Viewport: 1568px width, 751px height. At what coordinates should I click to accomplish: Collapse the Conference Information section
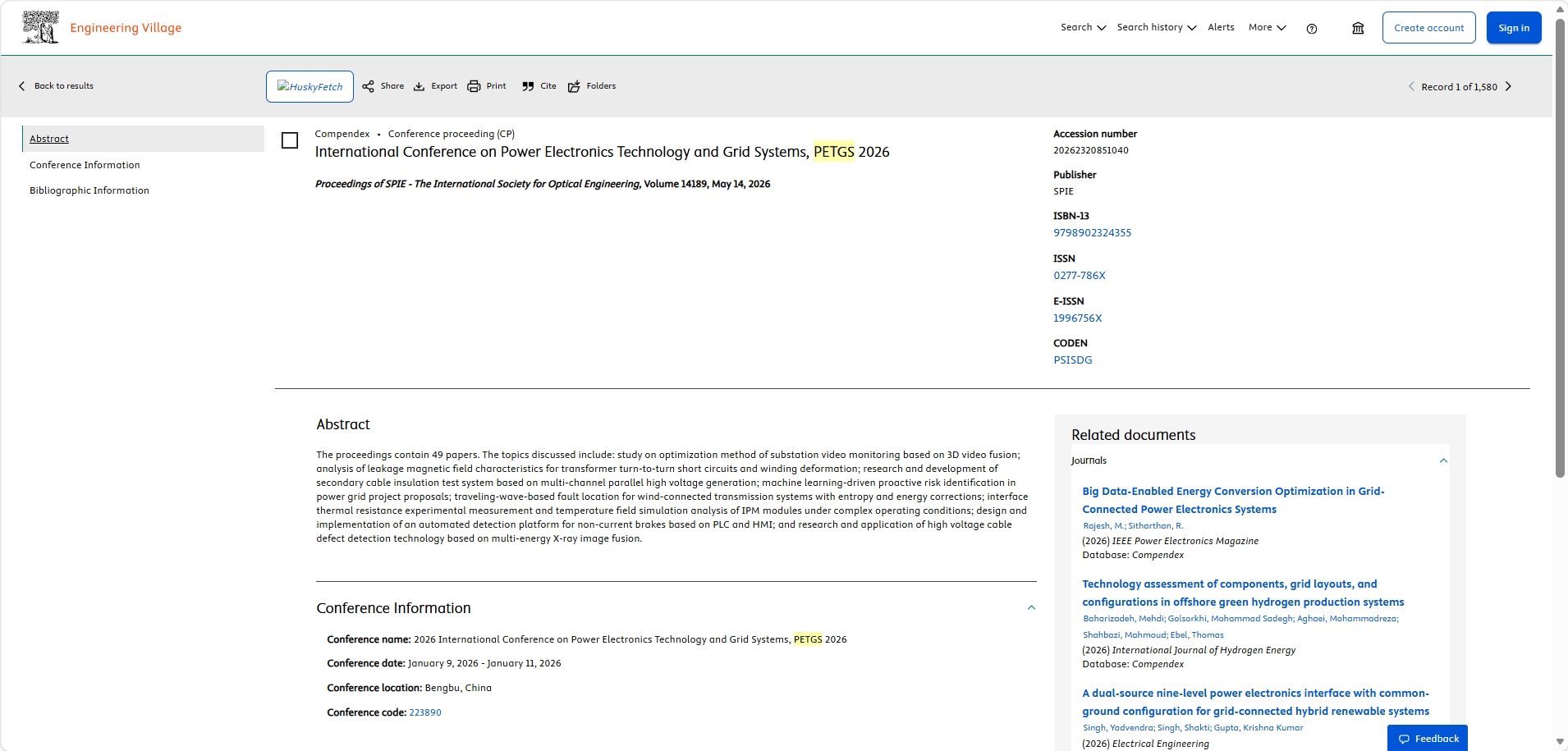pos(1031,607)
